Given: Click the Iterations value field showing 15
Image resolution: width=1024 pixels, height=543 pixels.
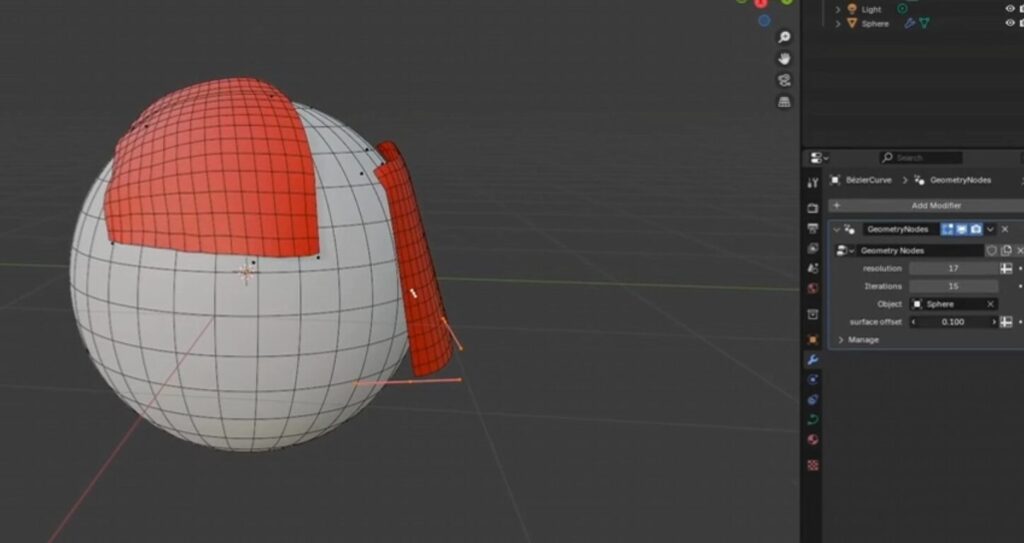Looking at the screenshot, I should click(x=953, y=286).
